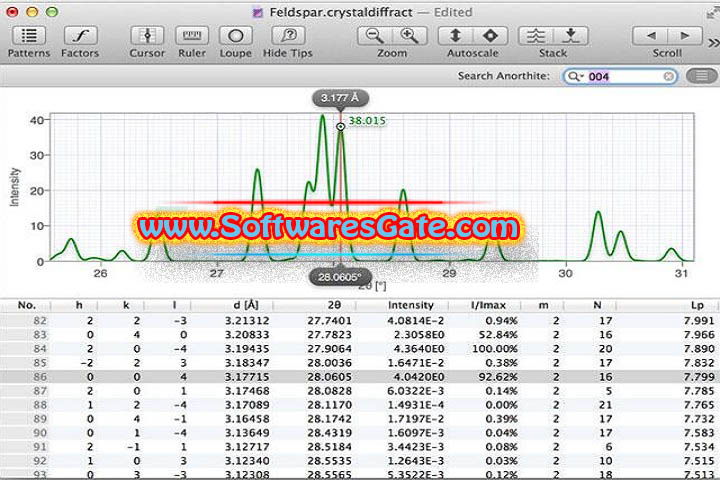The width and height of the screenshot is (720, 480).
Task: Select the 100.00% I/Imax row
Action: 360,349
